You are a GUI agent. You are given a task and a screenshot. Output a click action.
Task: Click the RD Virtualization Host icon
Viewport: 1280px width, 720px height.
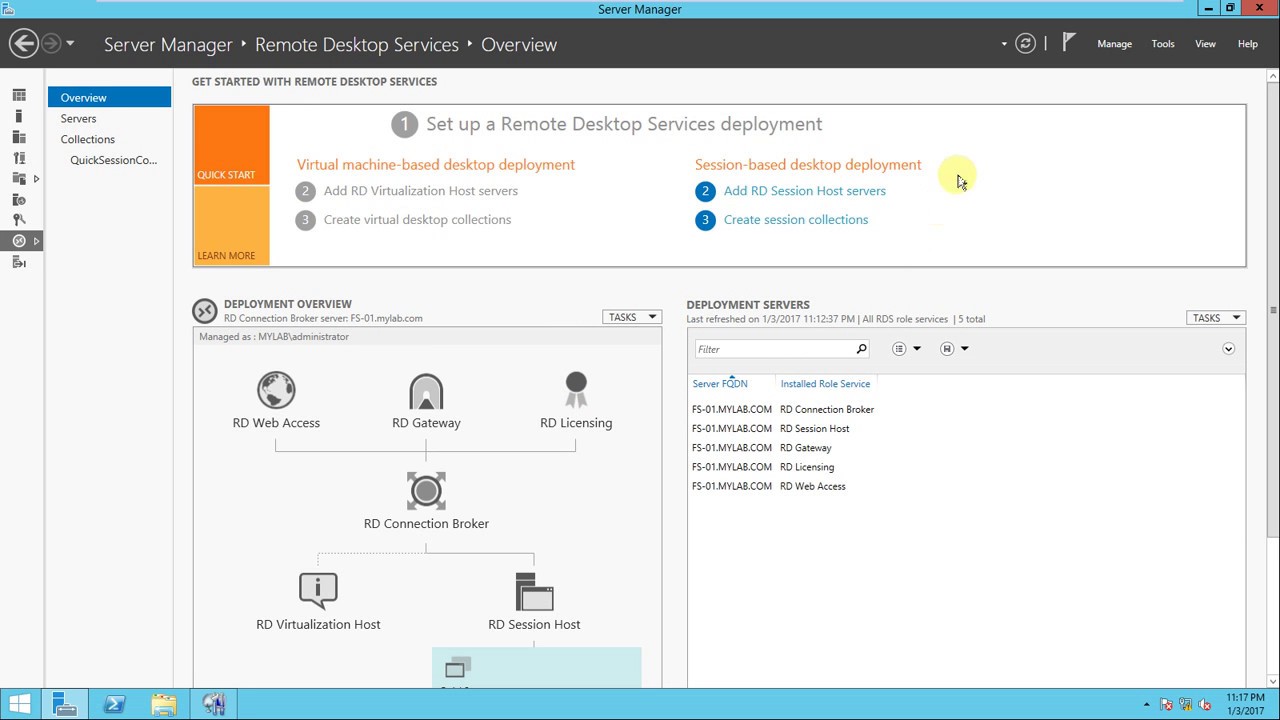(318, 591)
